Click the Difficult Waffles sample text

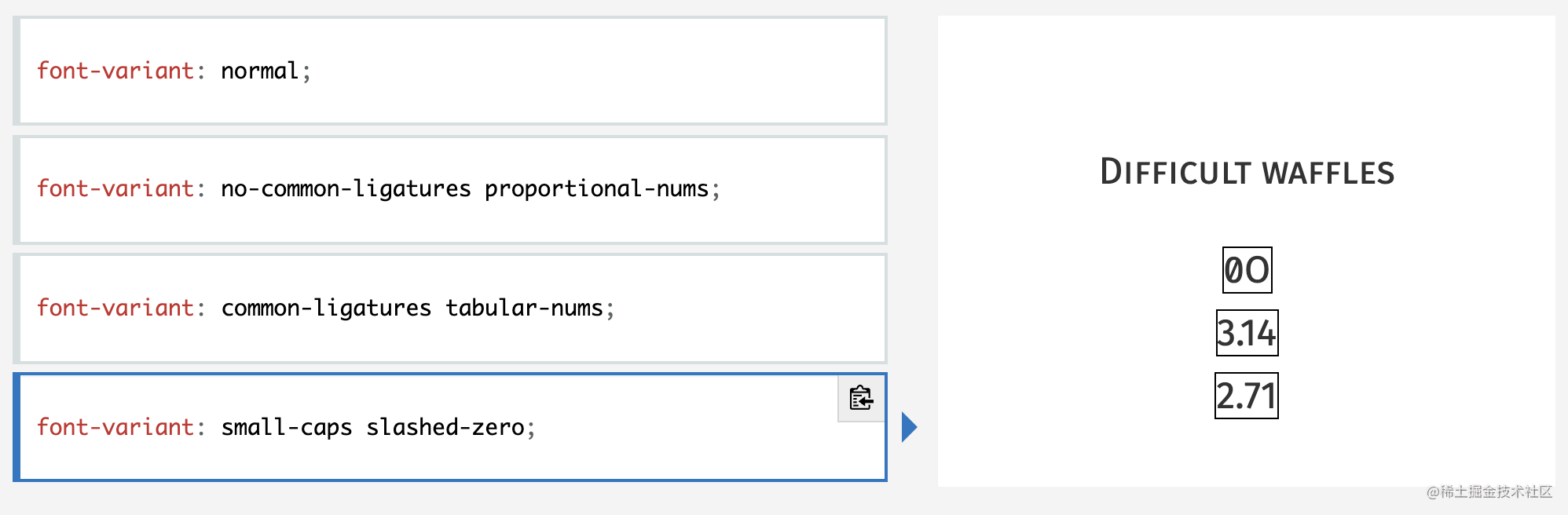pyautogui.click(x=1247, y=172)
